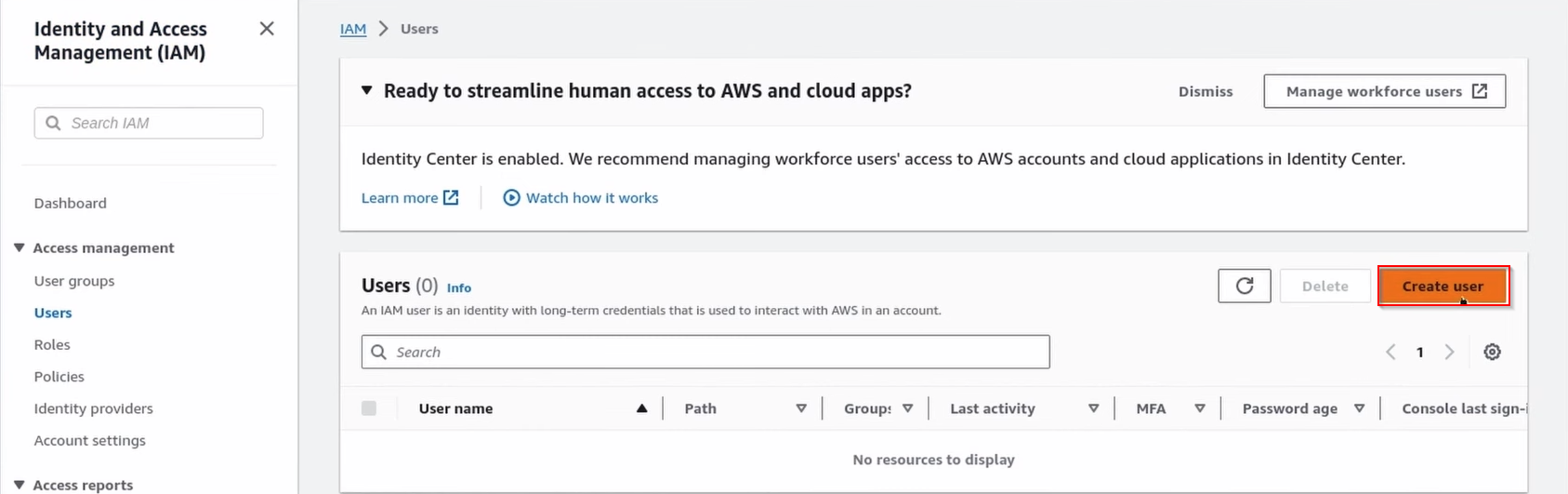Click the Manage workforce users button
The image size is (1568, 494).
pyautogui.click(x=1384, y=91)
